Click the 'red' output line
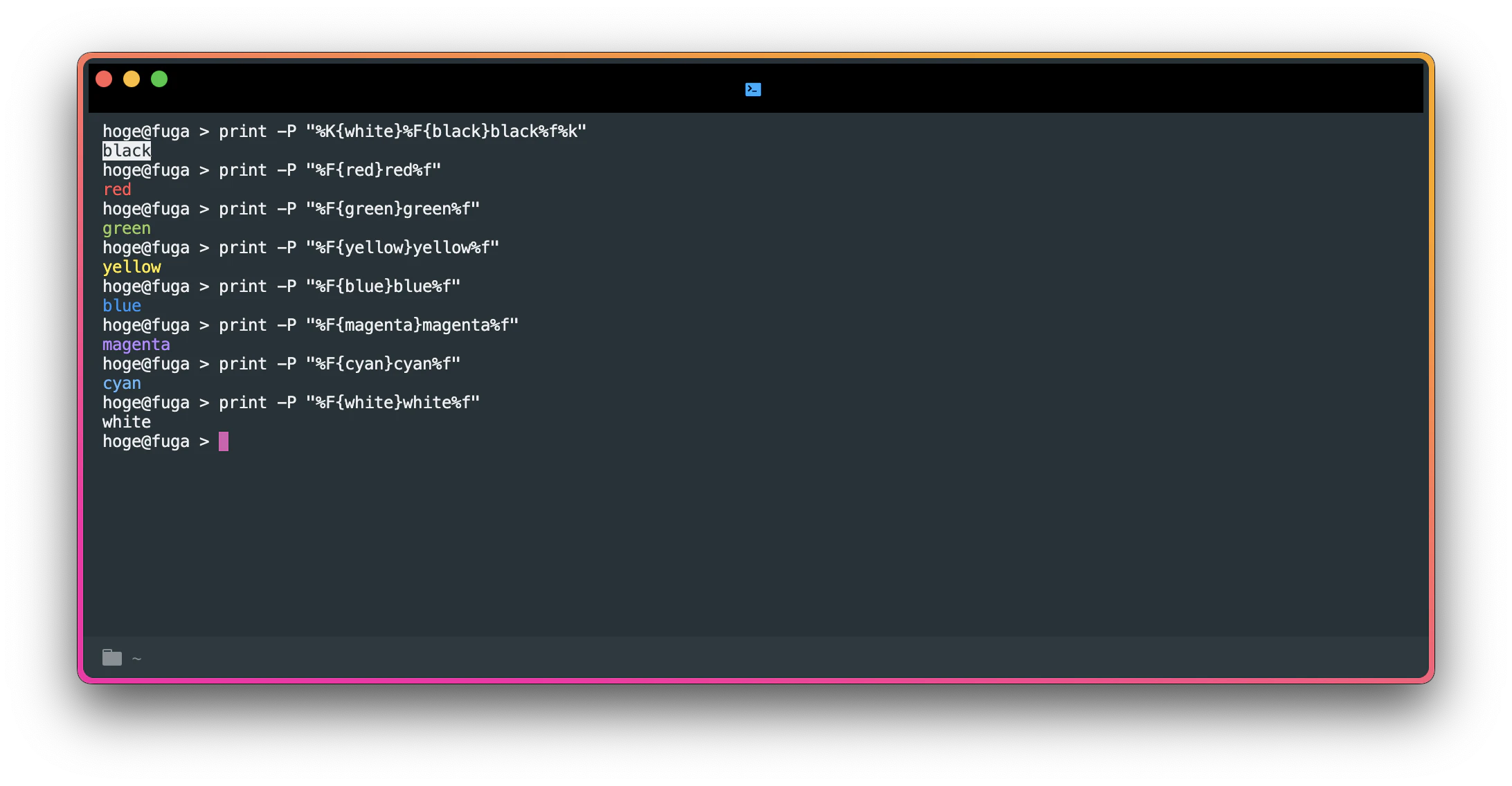 117,190
